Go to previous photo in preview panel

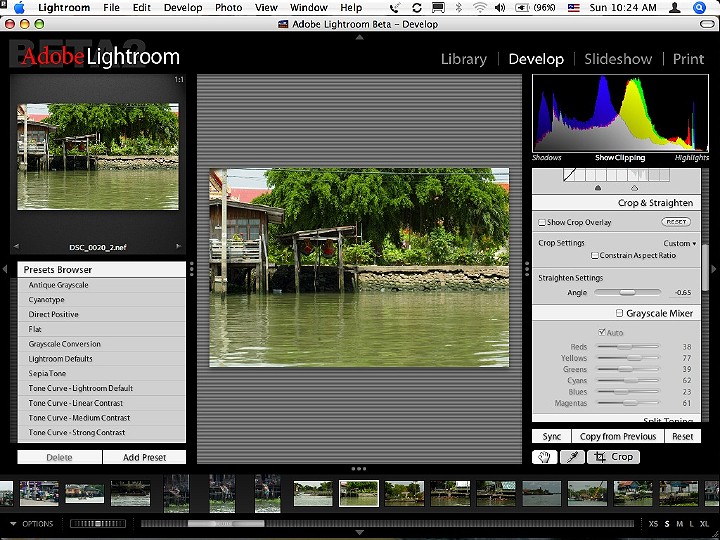(x=17, y=247)
